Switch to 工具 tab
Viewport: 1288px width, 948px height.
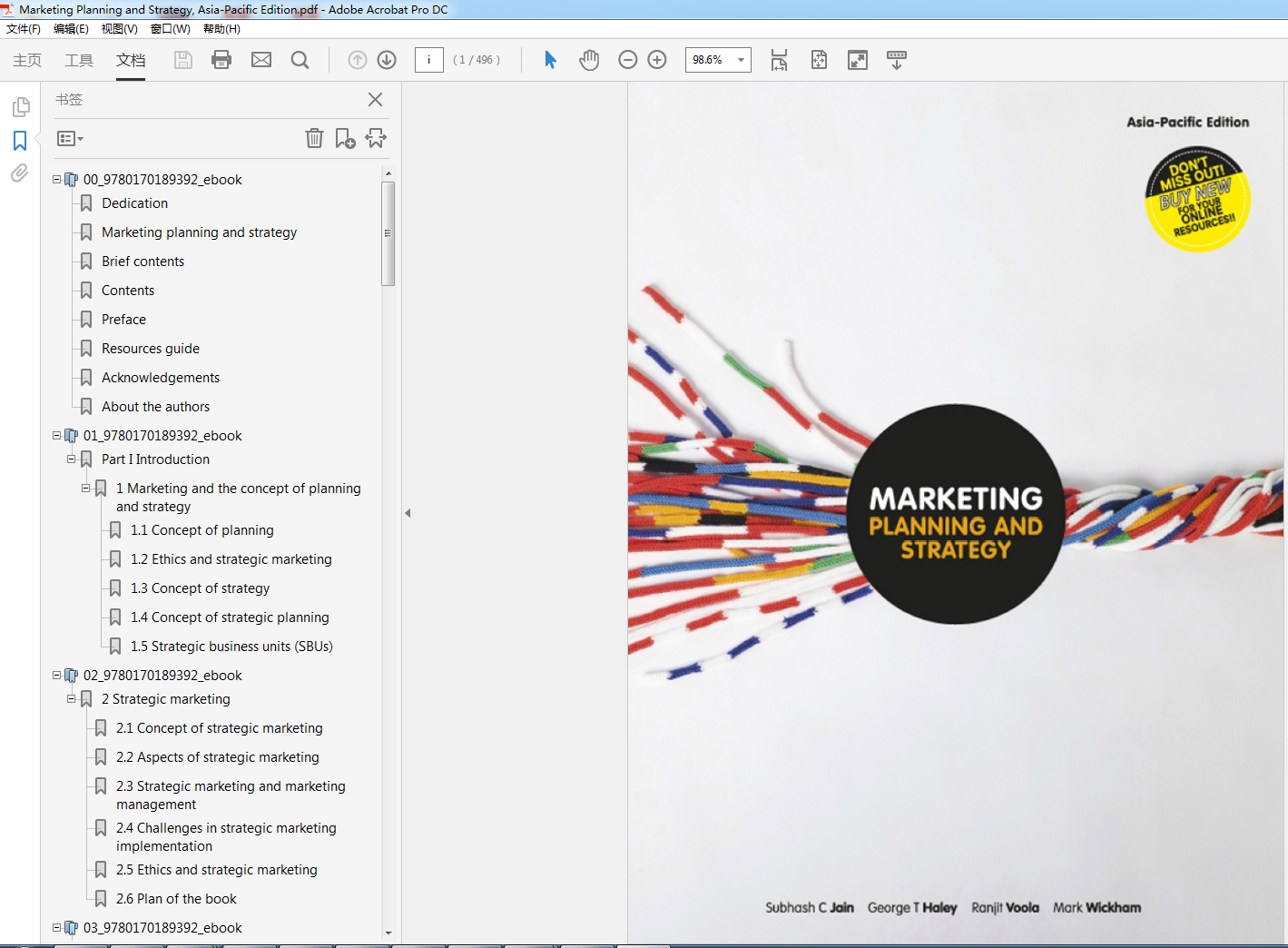tap(79, 60)
